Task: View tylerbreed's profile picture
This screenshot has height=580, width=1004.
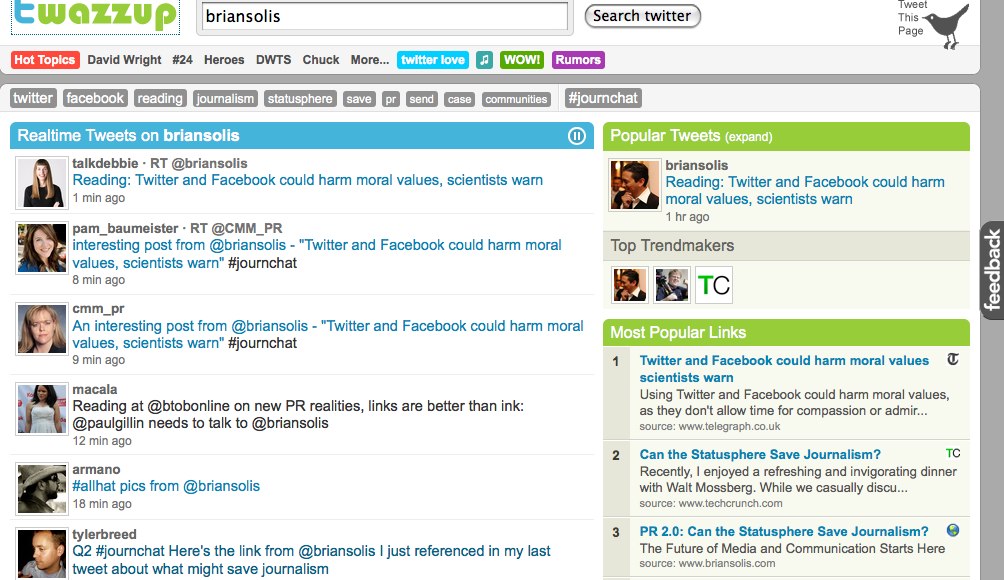Action: point(42,554)
